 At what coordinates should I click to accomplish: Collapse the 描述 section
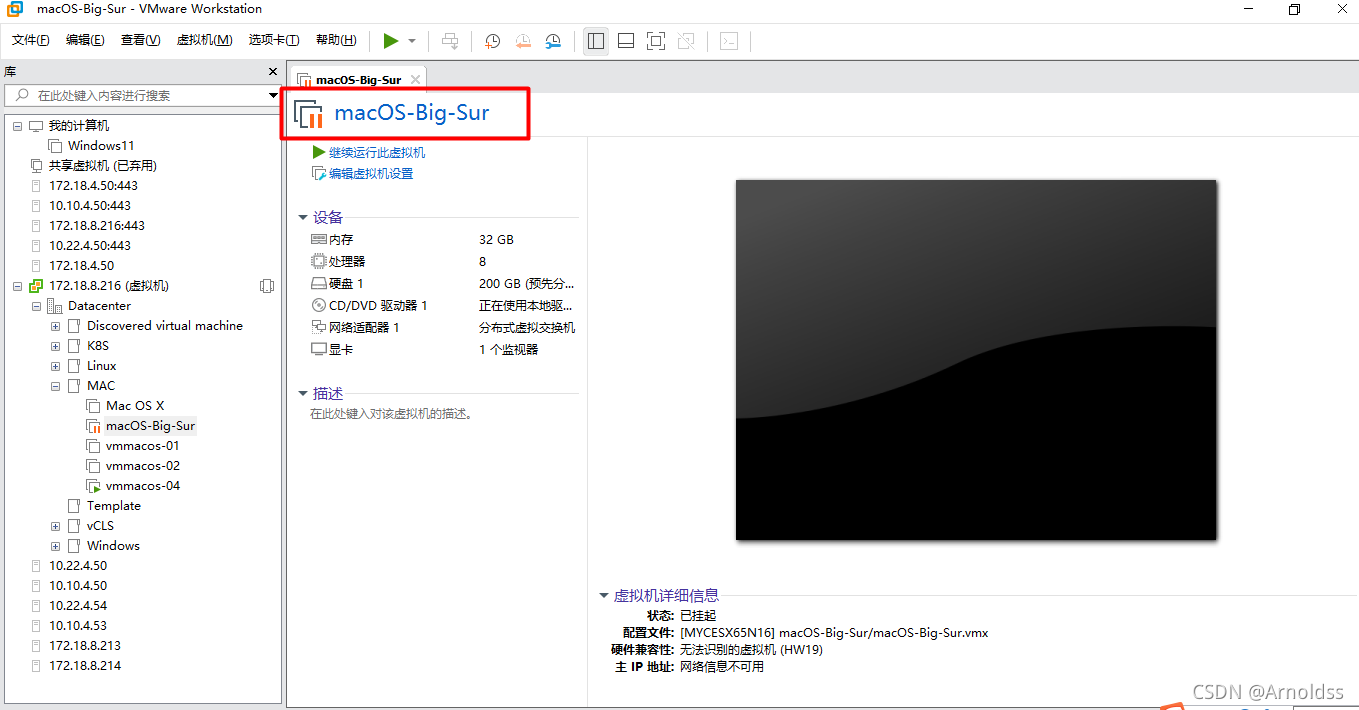303,394
